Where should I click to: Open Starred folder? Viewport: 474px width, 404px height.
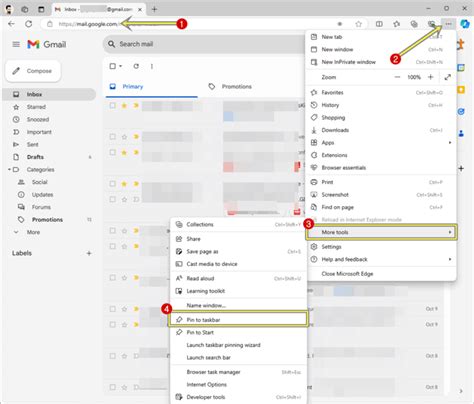(x=49, y=107)
